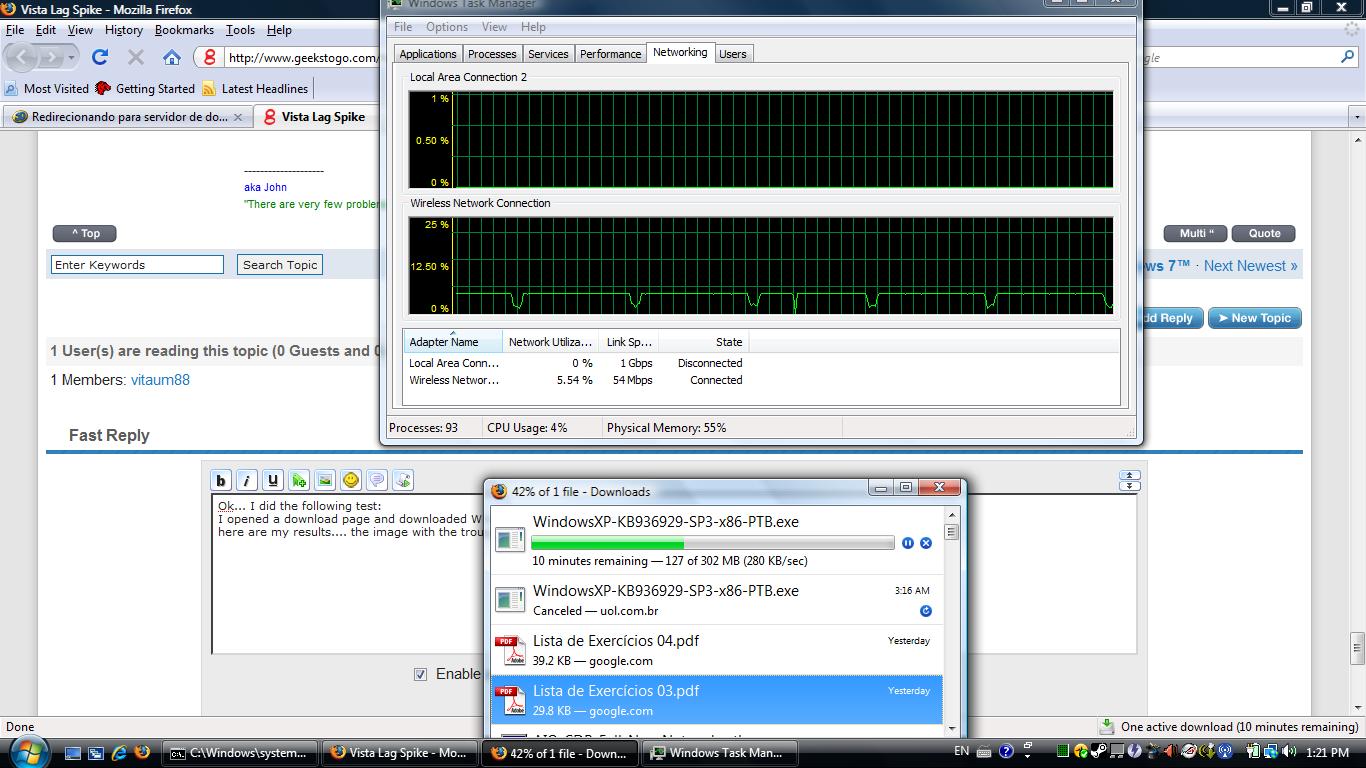Go back with Firefox back arrow

pyautogui.click(x=23, y=57)
